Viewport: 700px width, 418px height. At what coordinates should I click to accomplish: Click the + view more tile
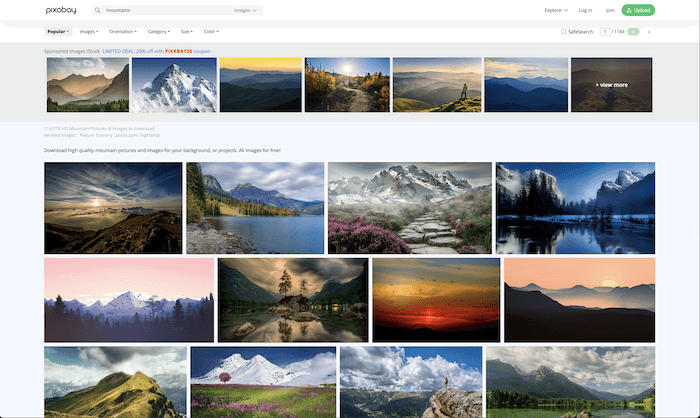pos(611,85)
